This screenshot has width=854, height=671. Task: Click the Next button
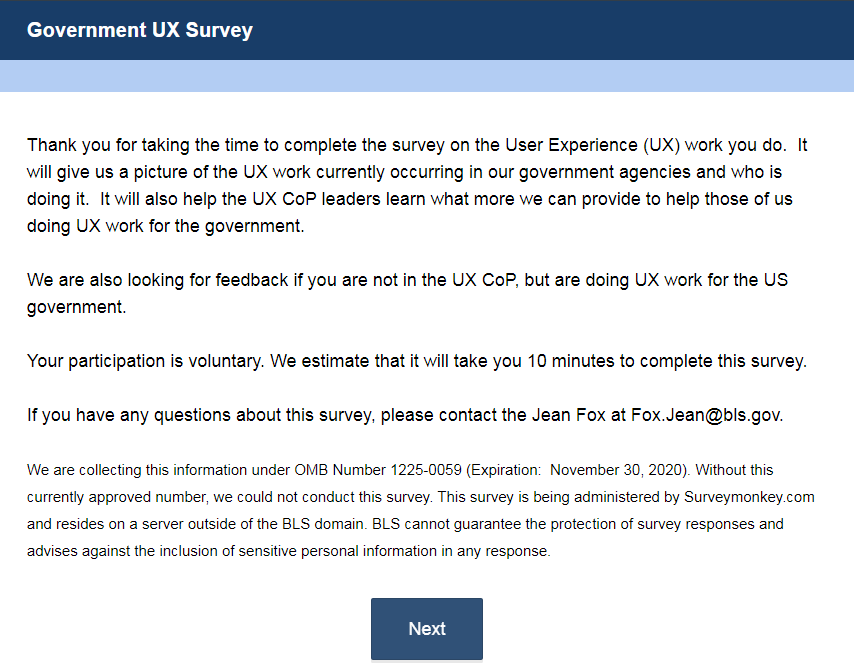click(x=427, y=629)
